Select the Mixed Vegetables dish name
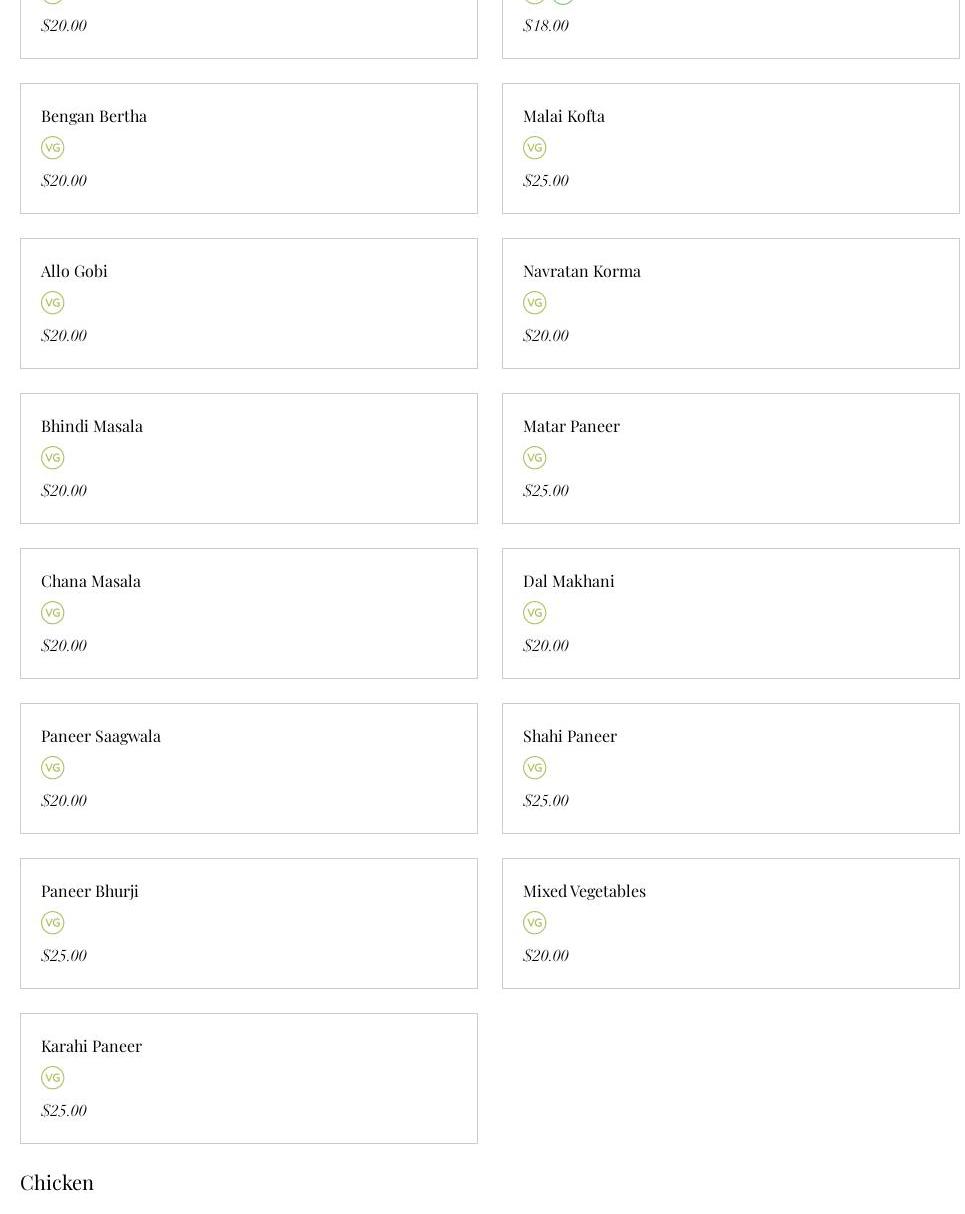The width and height of the screenshot is (965, 1214). click(x=584, y=891)
